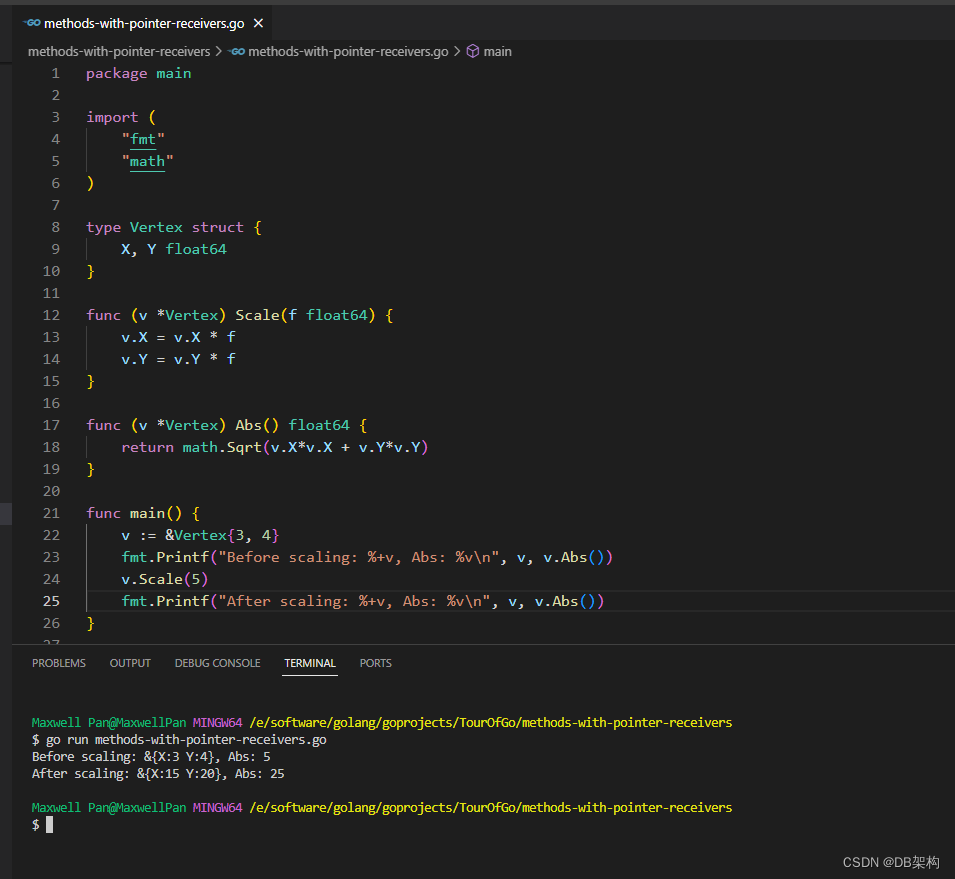Screen dimensions: 955x879
Task: Click 'import (' on line 3
Action: pos(121,118)
